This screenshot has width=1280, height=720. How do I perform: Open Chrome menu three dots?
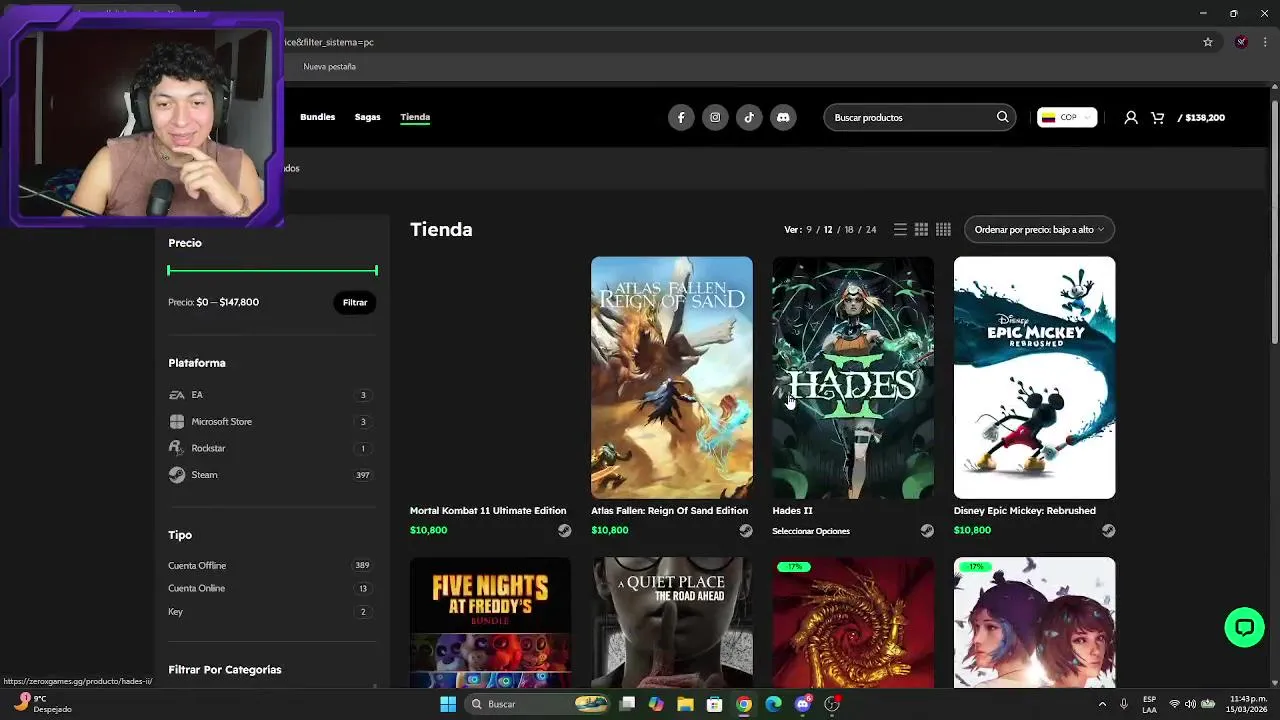(x=1265, y=42)
